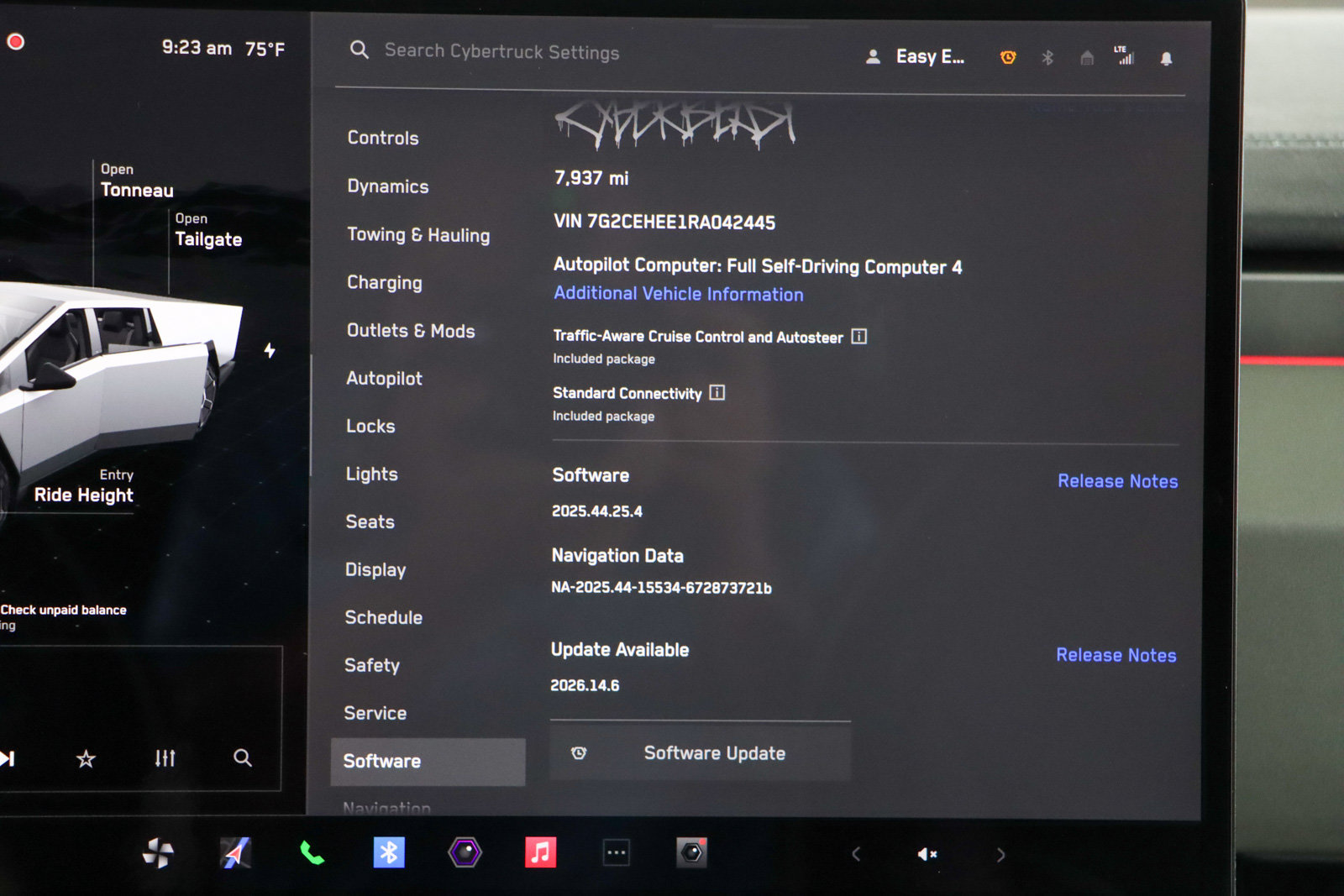Open the Safety settings section
The height and width of the screenshot is (896, 1344).
click(371, 666)
